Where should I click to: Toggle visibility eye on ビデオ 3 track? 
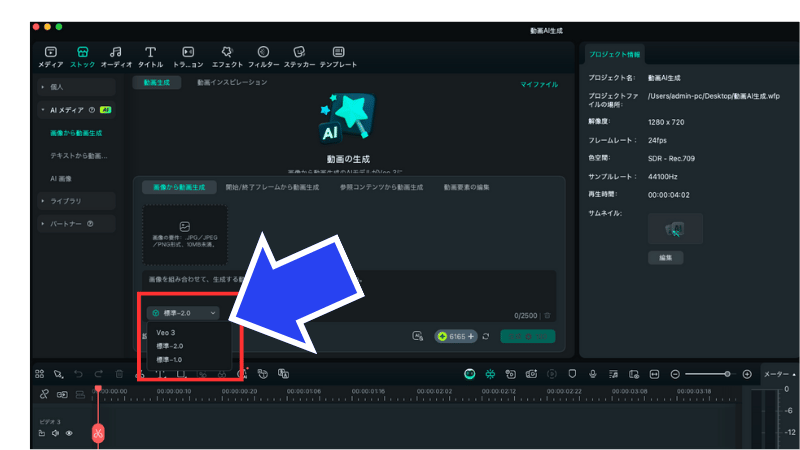tap(69, 433)
